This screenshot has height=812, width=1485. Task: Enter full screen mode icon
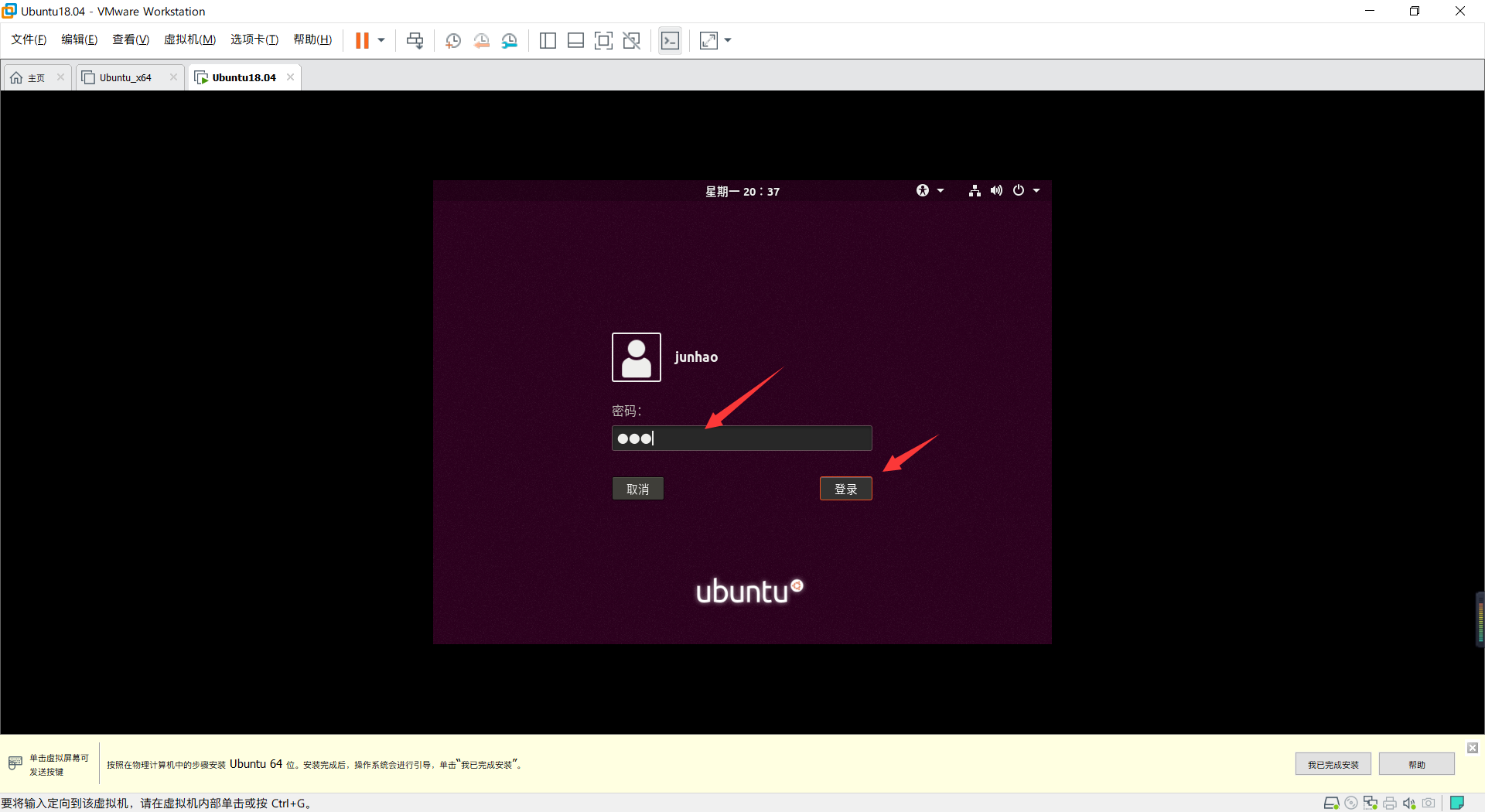click(603, 40)
